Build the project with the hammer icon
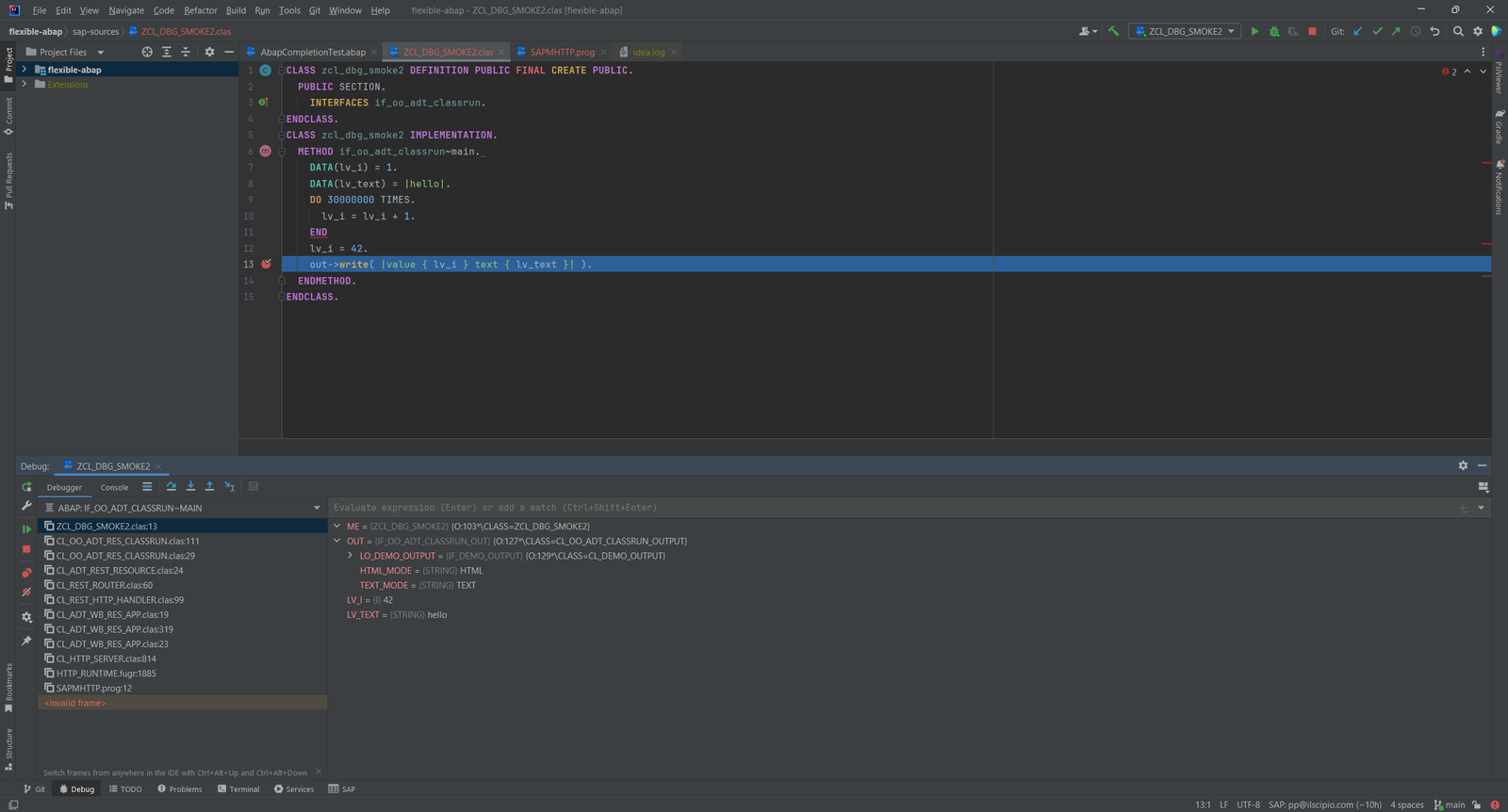Screen dimensions: 1508x812 point(1113,31)
